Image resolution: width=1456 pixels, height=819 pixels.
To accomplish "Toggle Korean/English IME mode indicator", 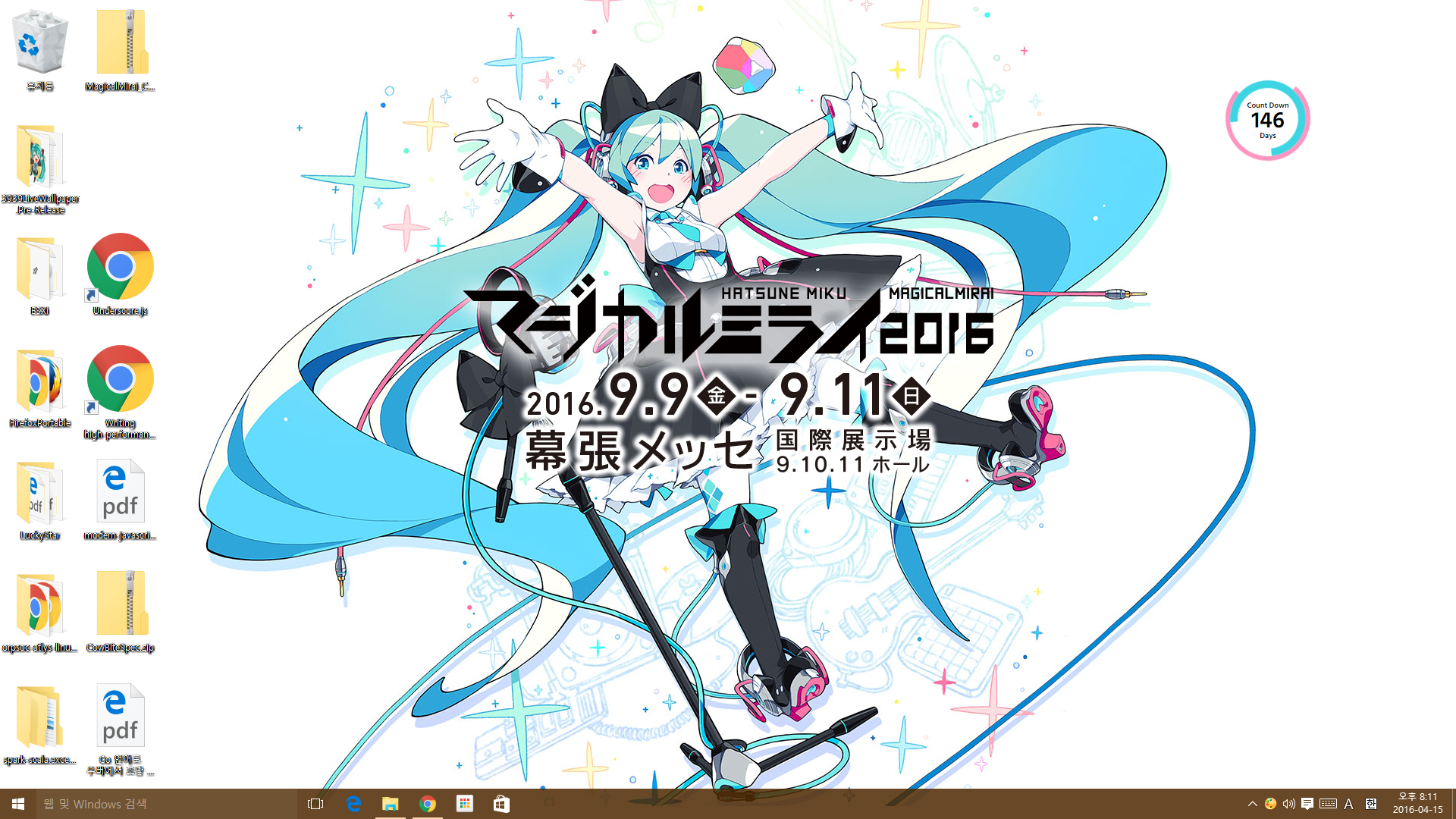I will pyautogui.click(x=1371, y=804).
